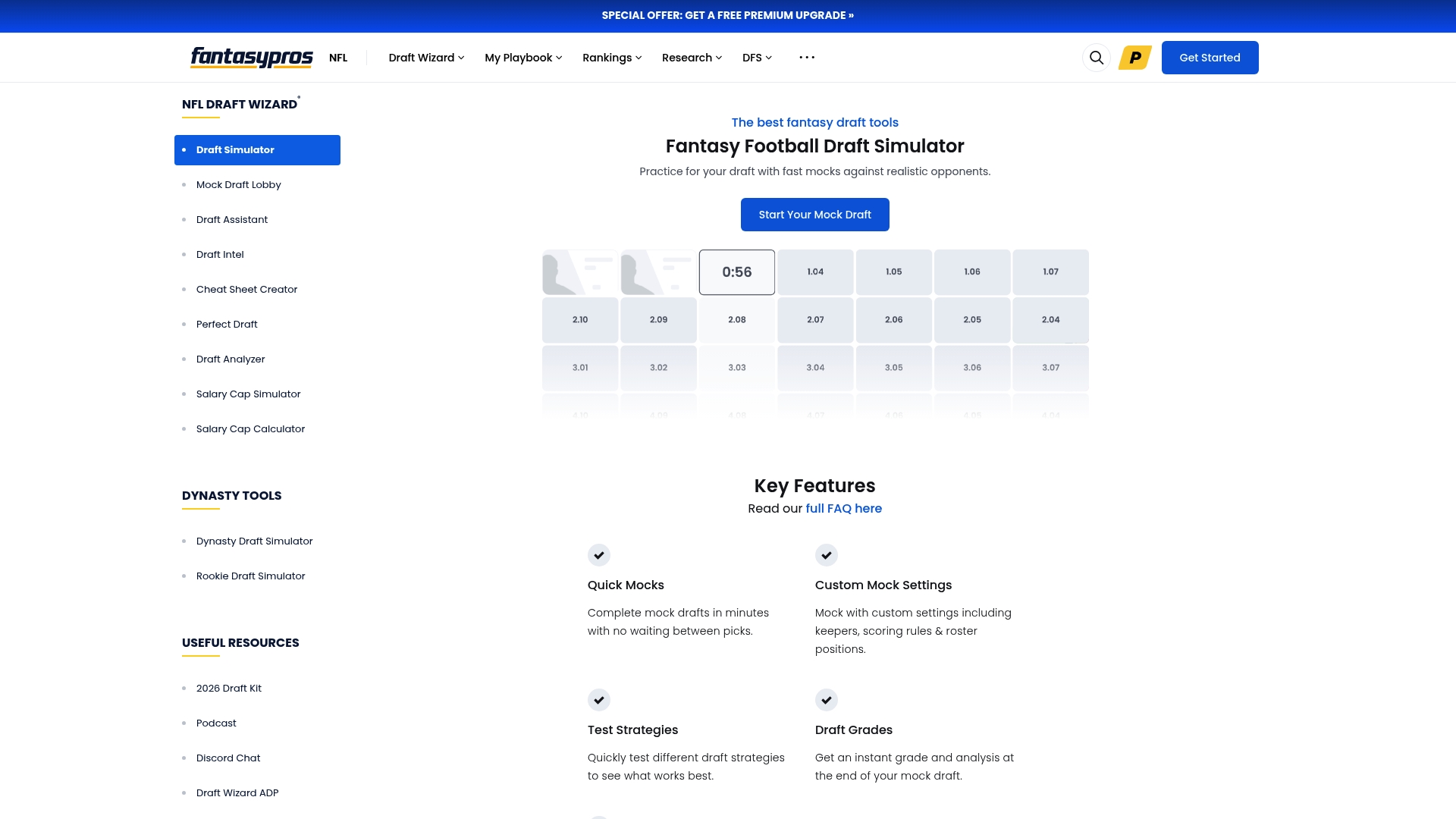Select the NFL sport label
Screen dimensions: 1456x819
[338, 58]
